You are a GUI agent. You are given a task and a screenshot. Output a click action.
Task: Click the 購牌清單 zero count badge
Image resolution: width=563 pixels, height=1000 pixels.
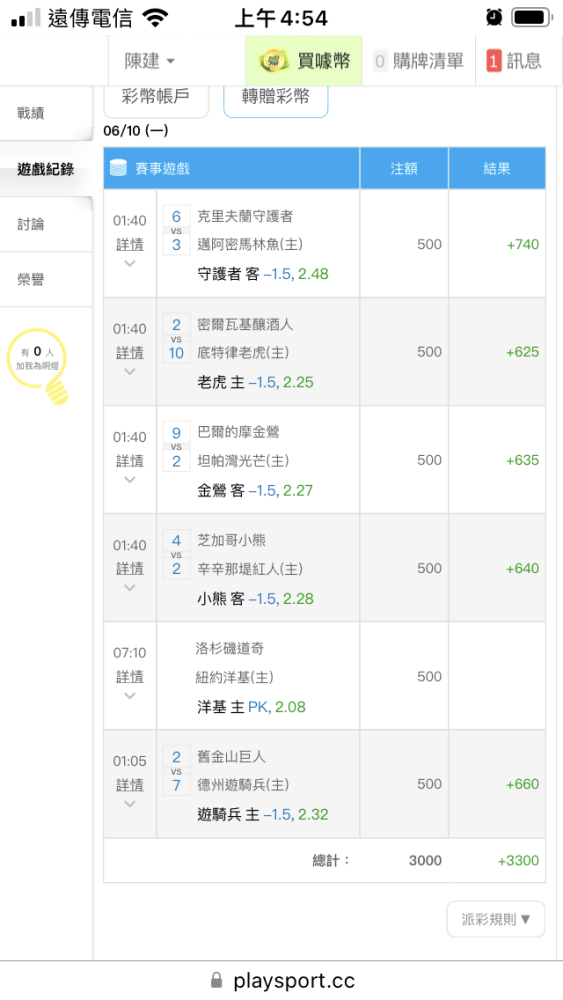click(x=380, y=62)
